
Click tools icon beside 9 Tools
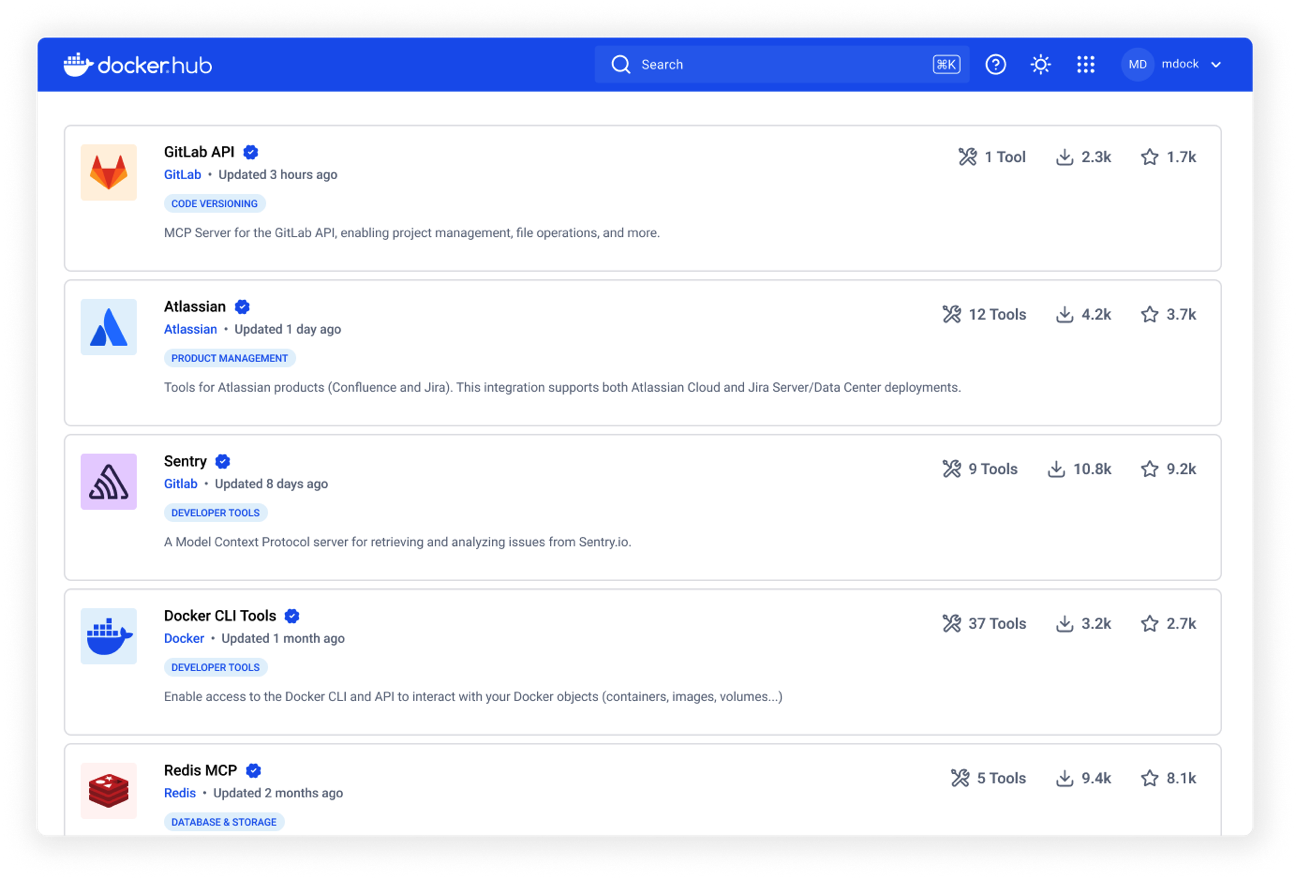point(951,469)
